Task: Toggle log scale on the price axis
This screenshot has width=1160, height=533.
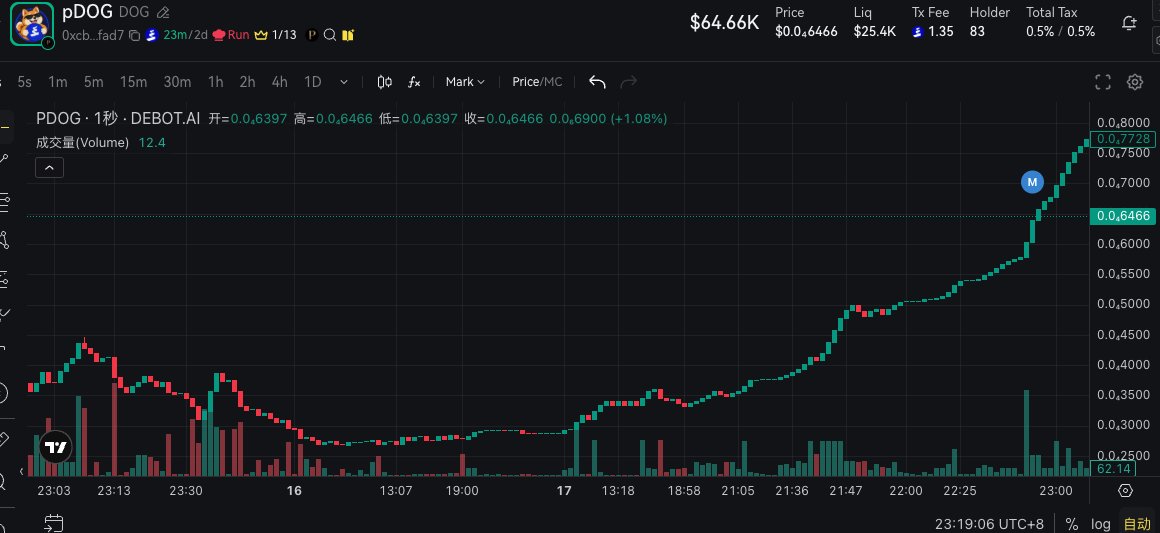Action: (1102, 524)
